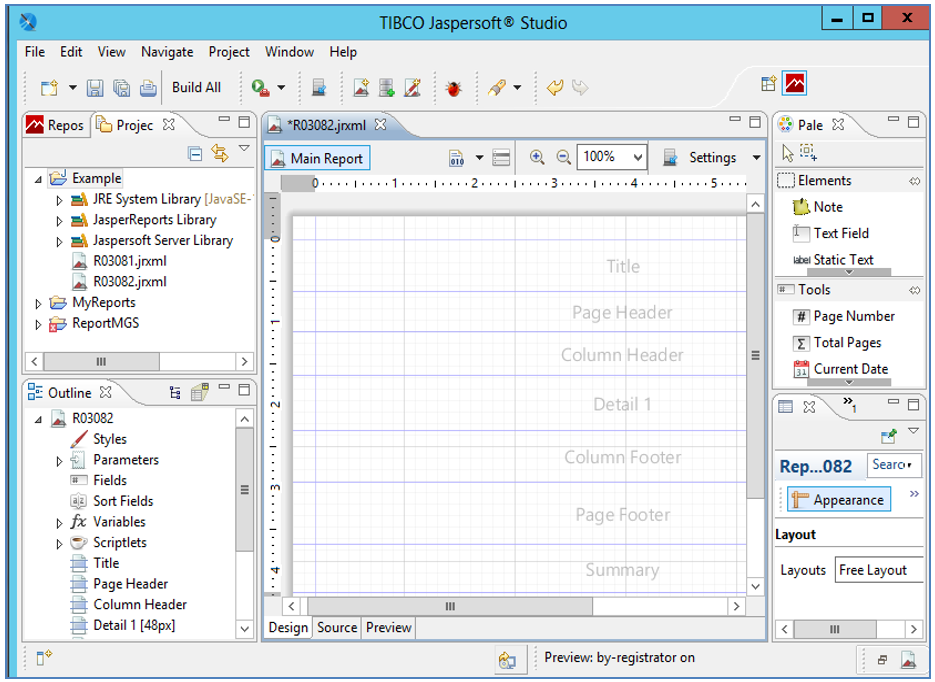
Task: Click the Build All button
Action: (196, 88)
